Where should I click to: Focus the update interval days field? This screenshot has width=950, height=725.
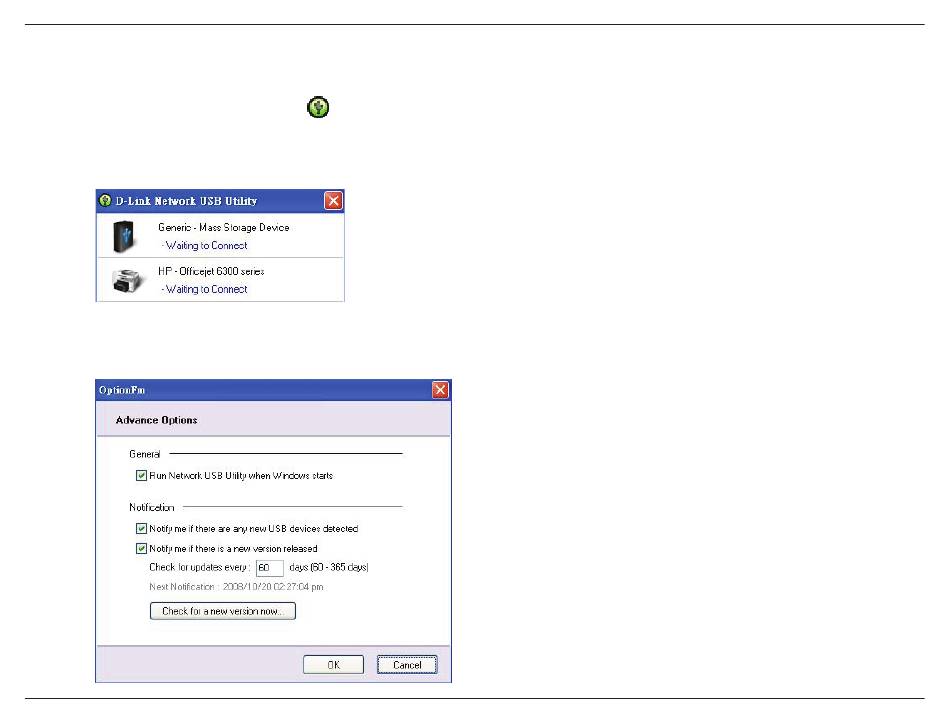click(269, 567)
